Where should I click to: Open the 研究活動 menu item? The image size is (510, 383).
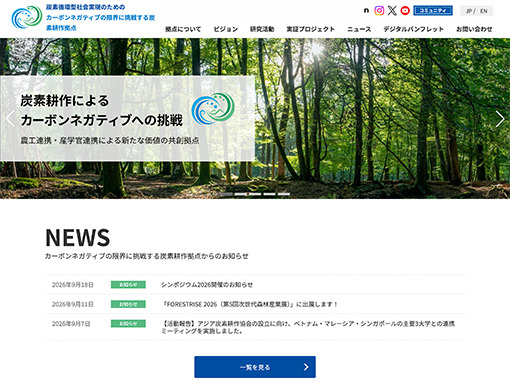pyautogui.click(x=262, y=29)
